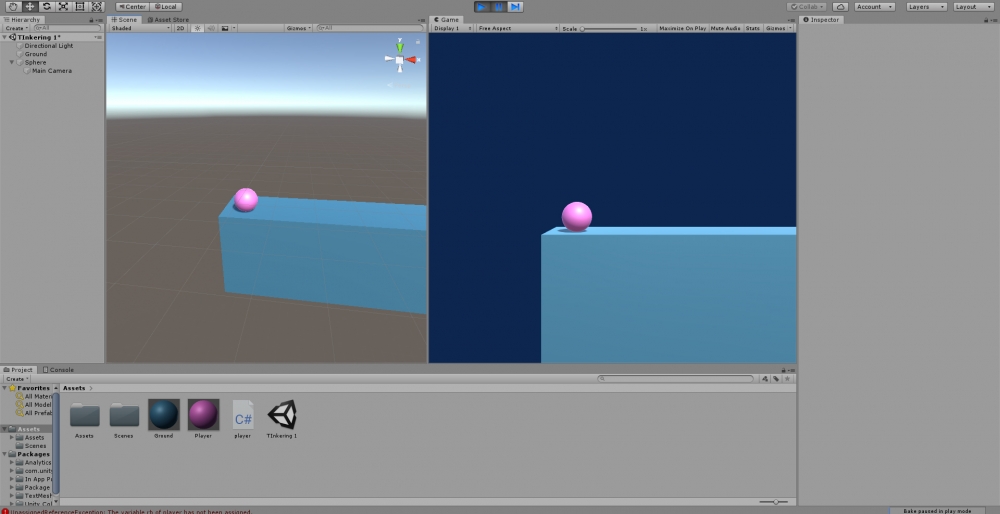This screenshot has width=1000, height=514.
Task: Toggle scene lighting sun icon
Action: tap(198, 28)
